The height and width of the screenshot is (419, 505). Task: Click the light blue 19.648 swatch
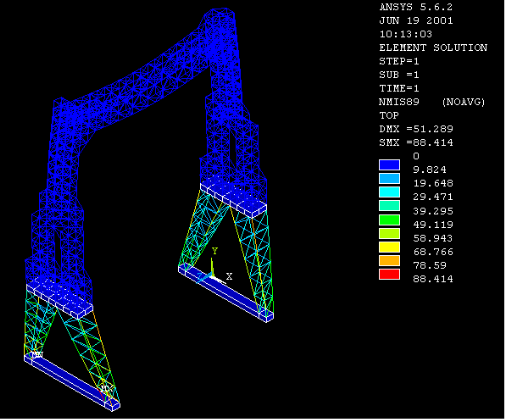coord(389,179)
